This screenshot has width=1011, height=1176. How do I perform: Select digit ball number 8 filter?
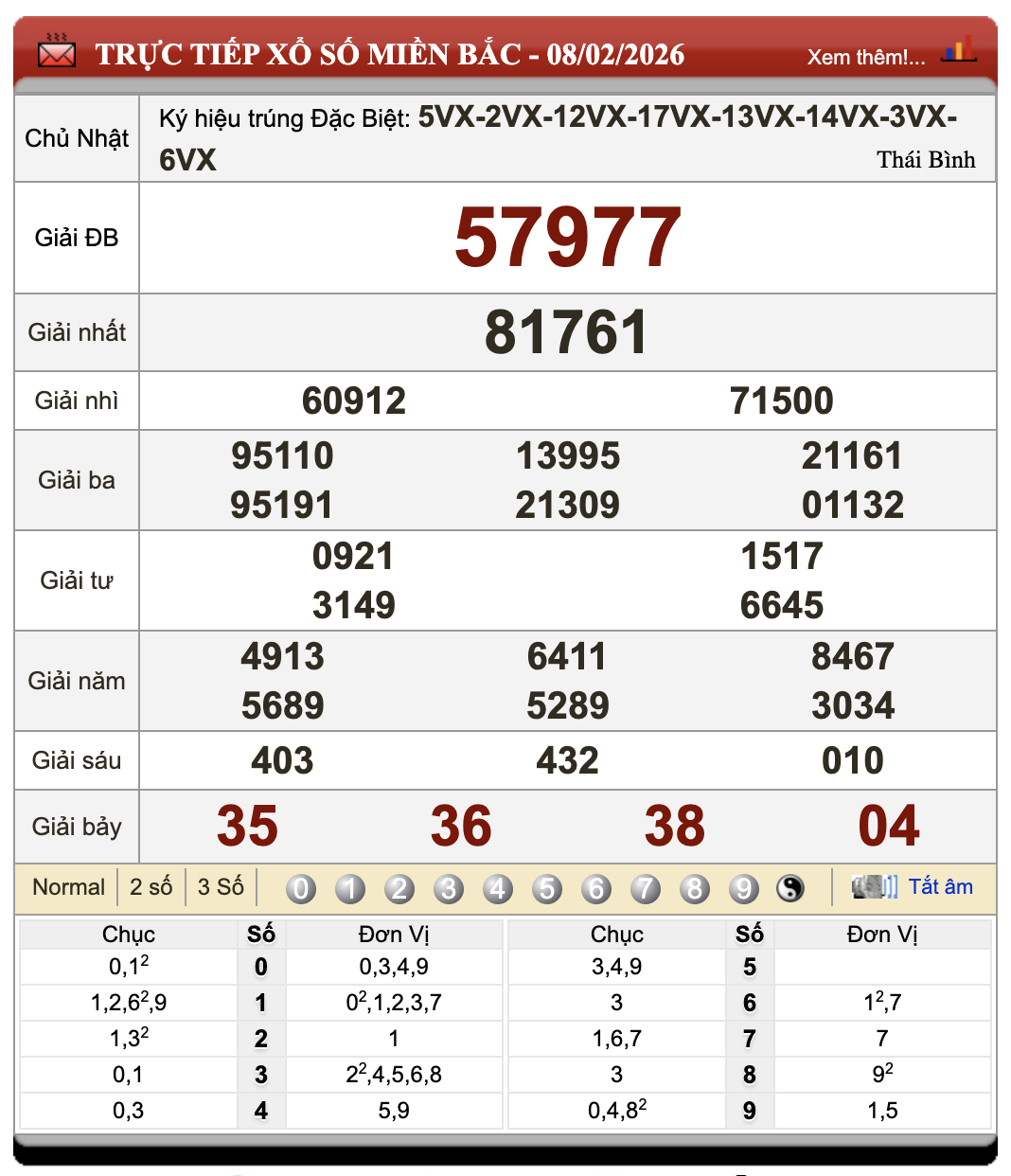695,888
